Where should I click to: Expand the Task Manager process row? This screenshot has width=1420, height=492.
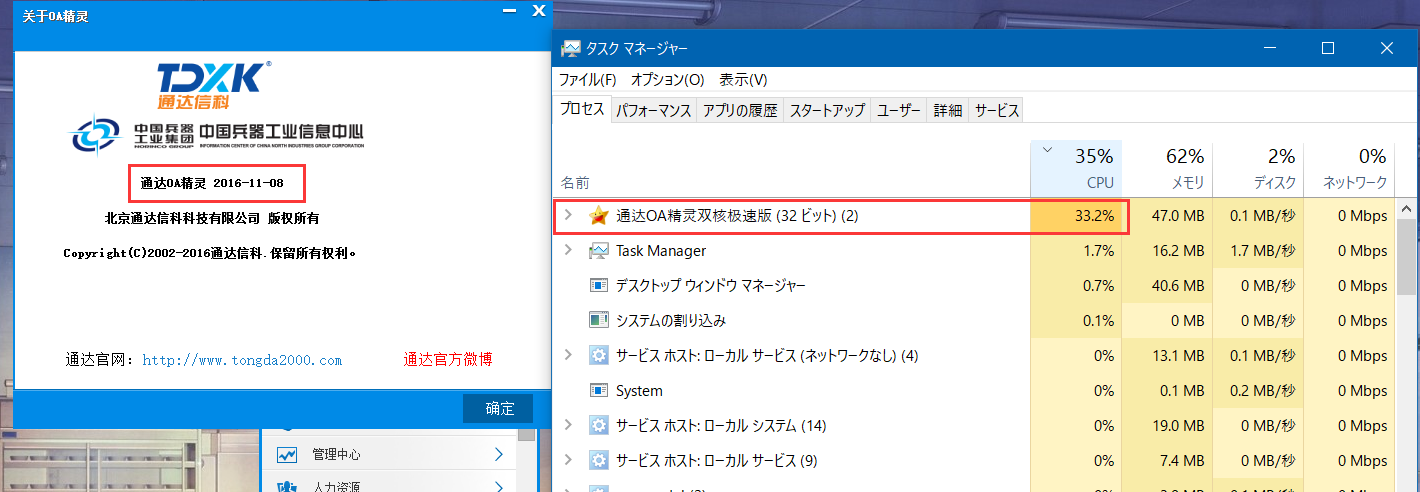569,251
